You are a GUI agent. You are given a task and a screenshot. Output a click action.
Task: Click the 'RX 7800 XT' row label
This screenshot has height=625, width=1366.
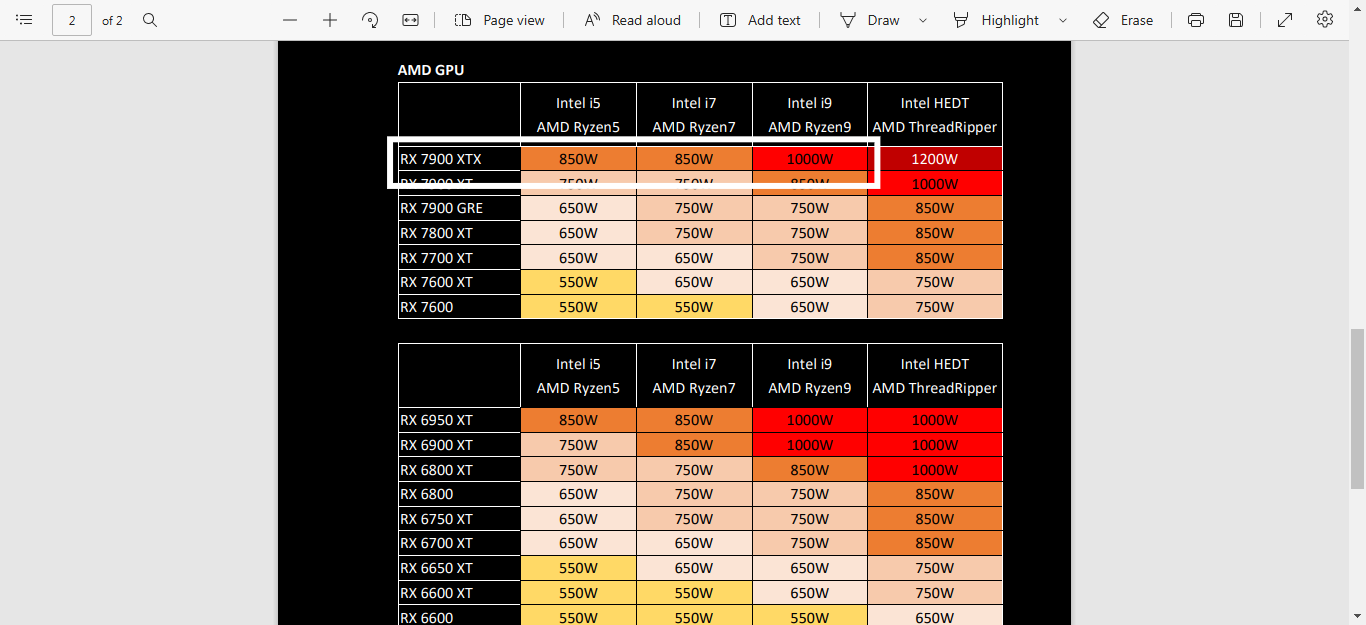tap(437, 233)
